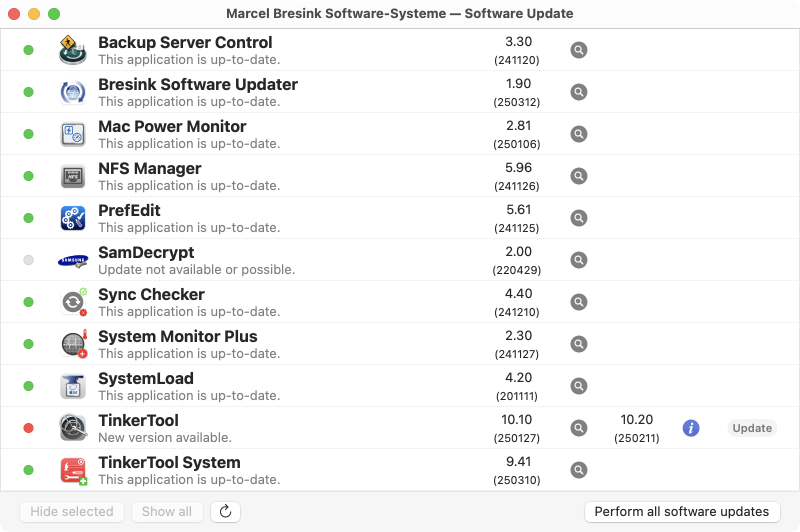Click the gray status dot beside SamDecrypt
Image resolution: width=800 pixels, height=532 pixels.
pos(29,260)
